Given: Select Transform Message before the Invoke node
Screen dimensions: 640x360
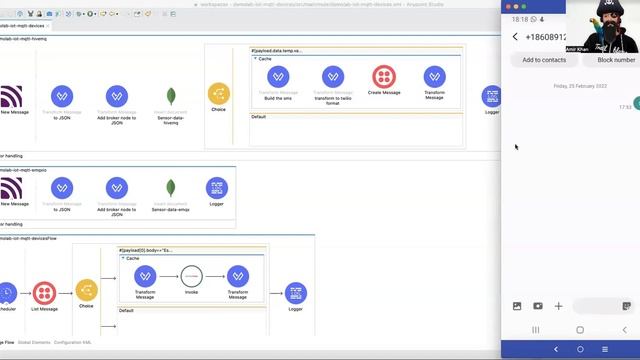Looking at the screenshot, I should pyautogui.click(x=145, y=276).
